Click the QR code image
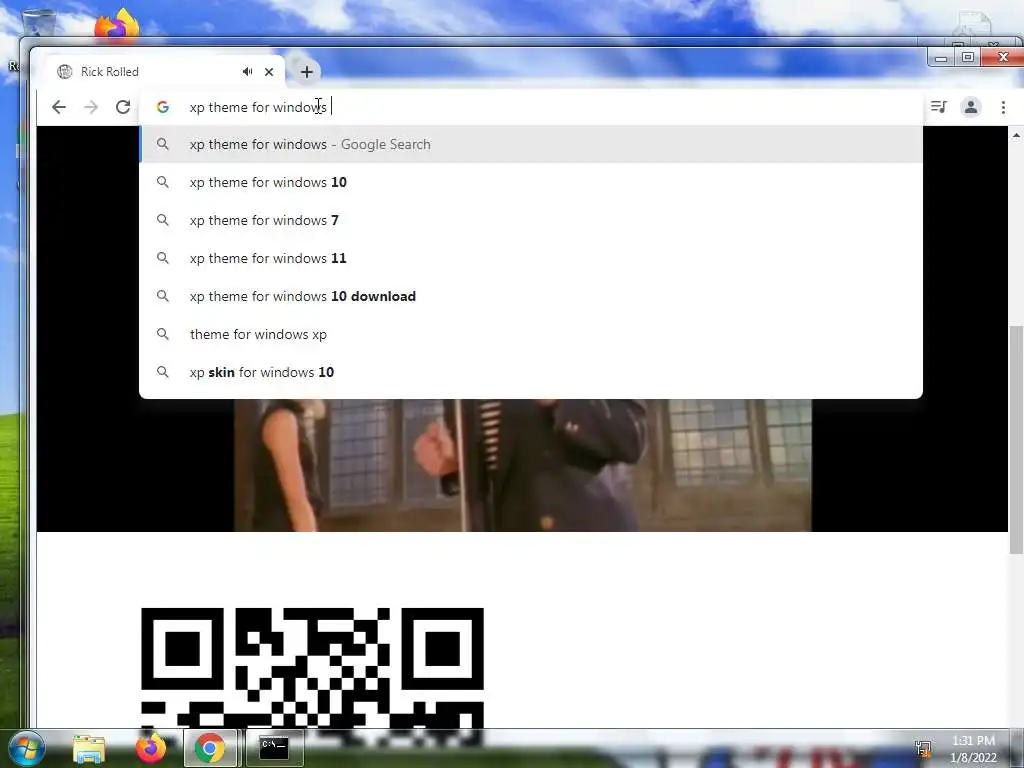This screenshot has height=768, width=1024. (x=312, y=667)
